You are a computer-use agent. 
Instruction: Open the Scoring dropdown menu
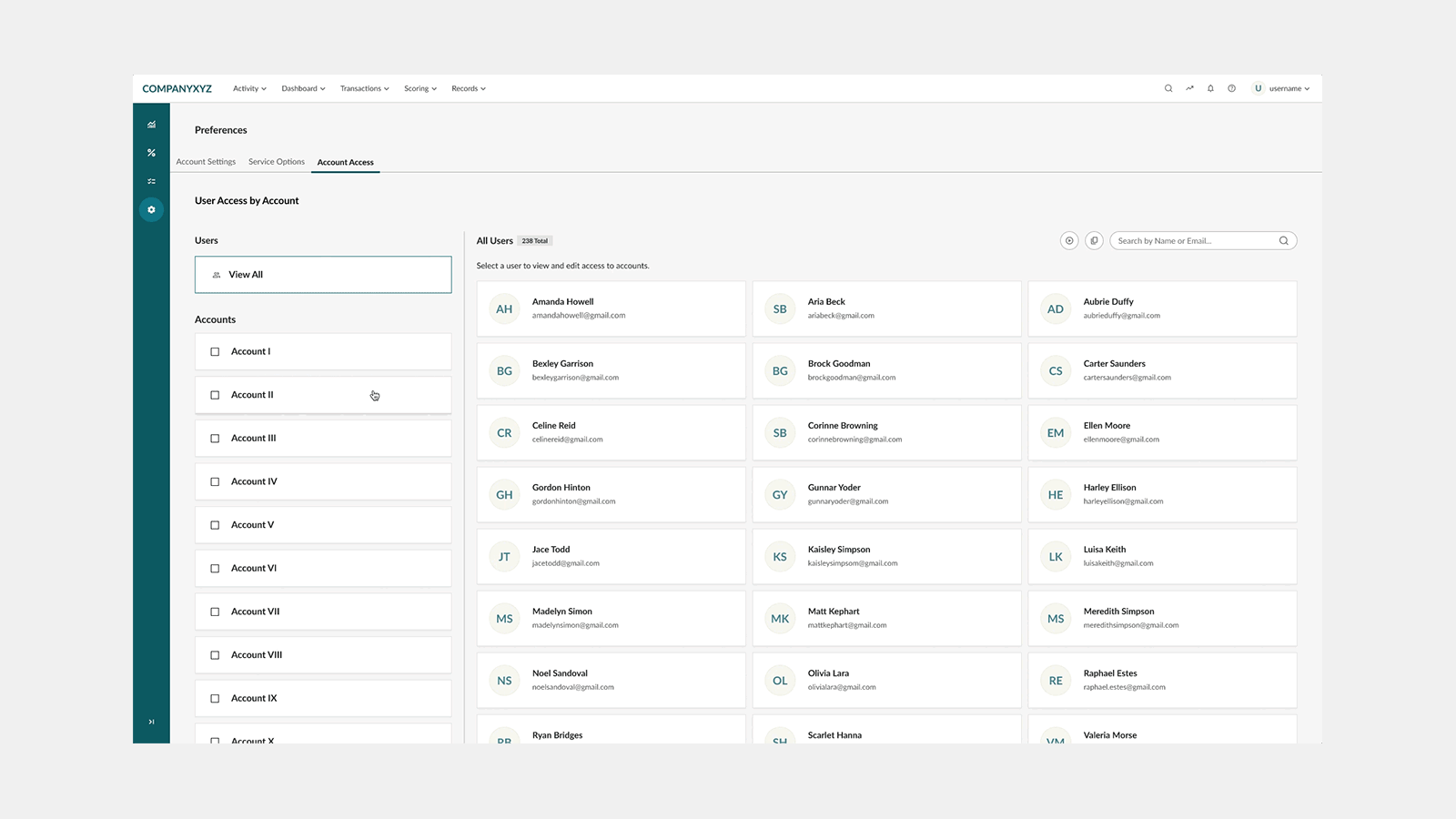(x=420, y=88)
